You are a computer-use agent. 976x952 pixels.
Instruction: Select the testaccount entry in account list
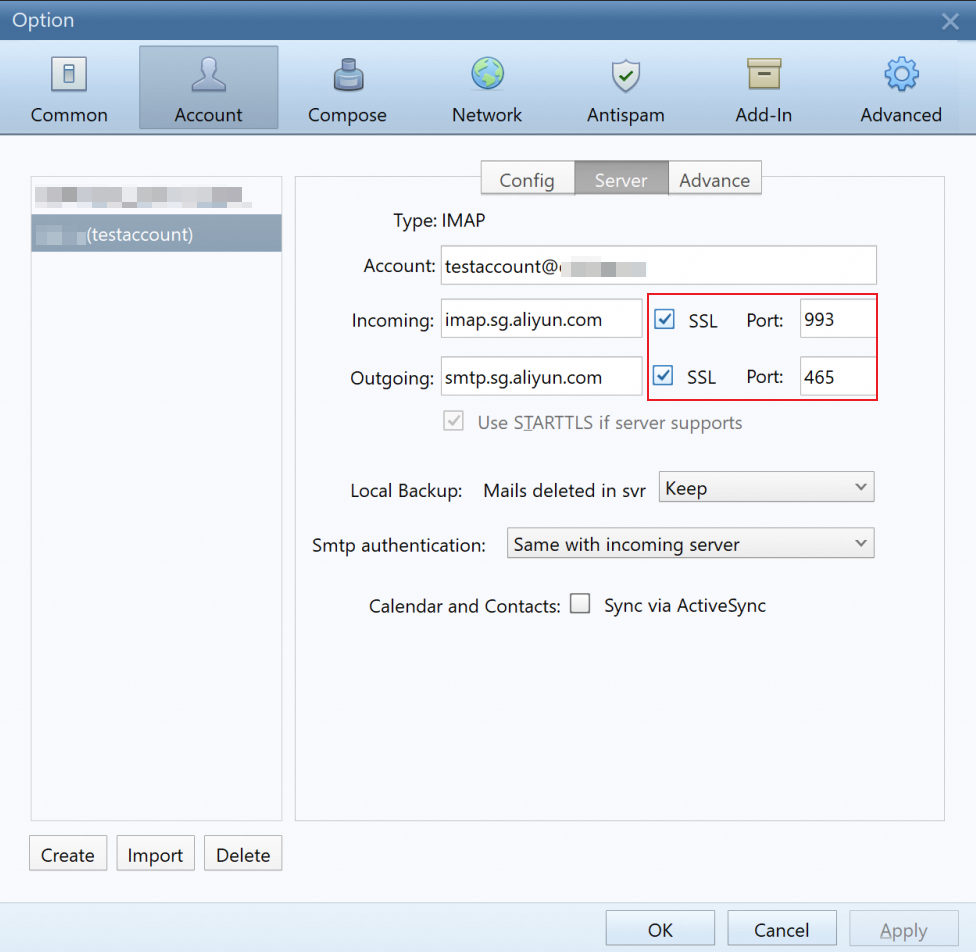coord(156,234)
